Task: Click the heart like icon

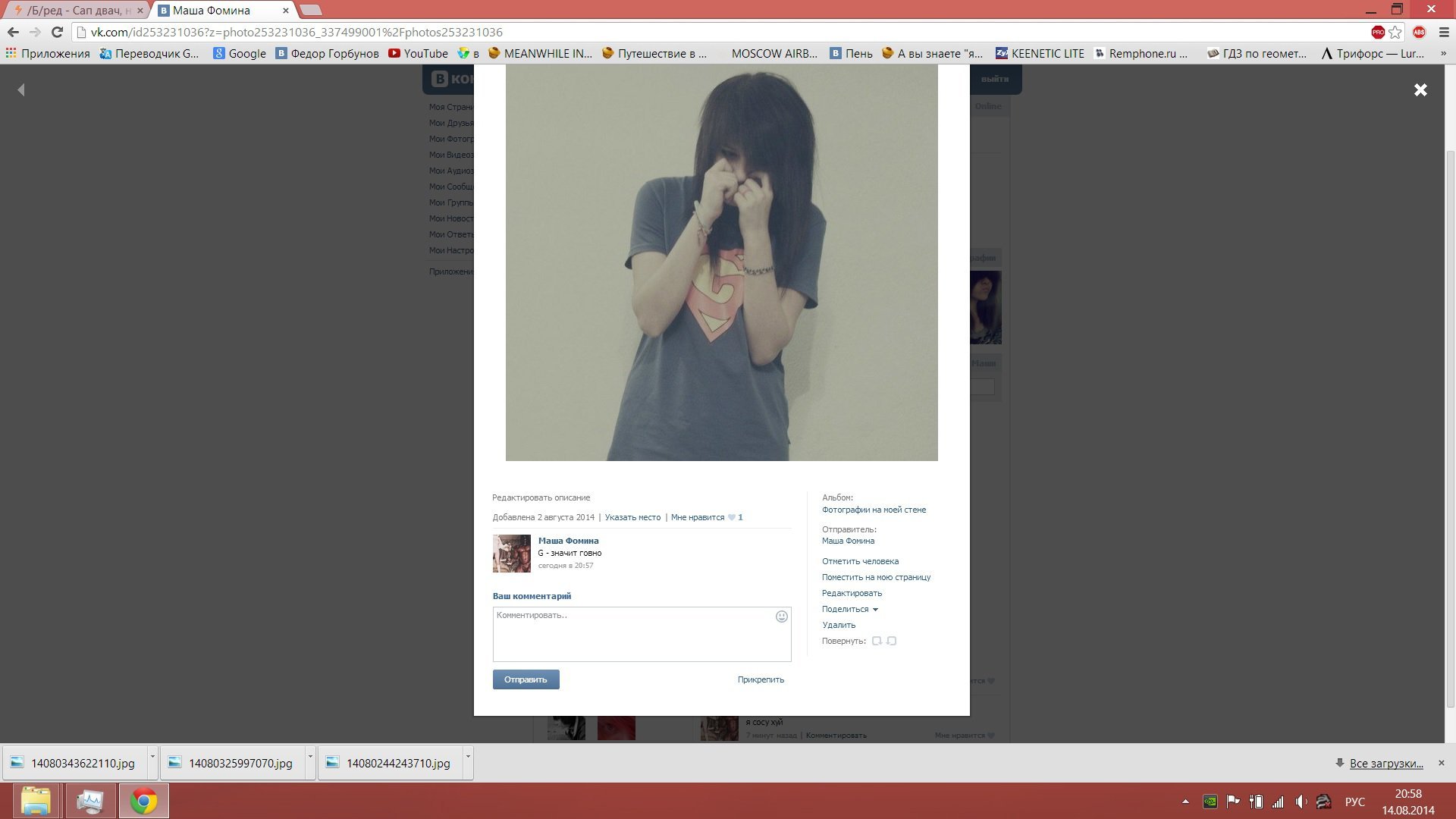Action: (732, 518)
